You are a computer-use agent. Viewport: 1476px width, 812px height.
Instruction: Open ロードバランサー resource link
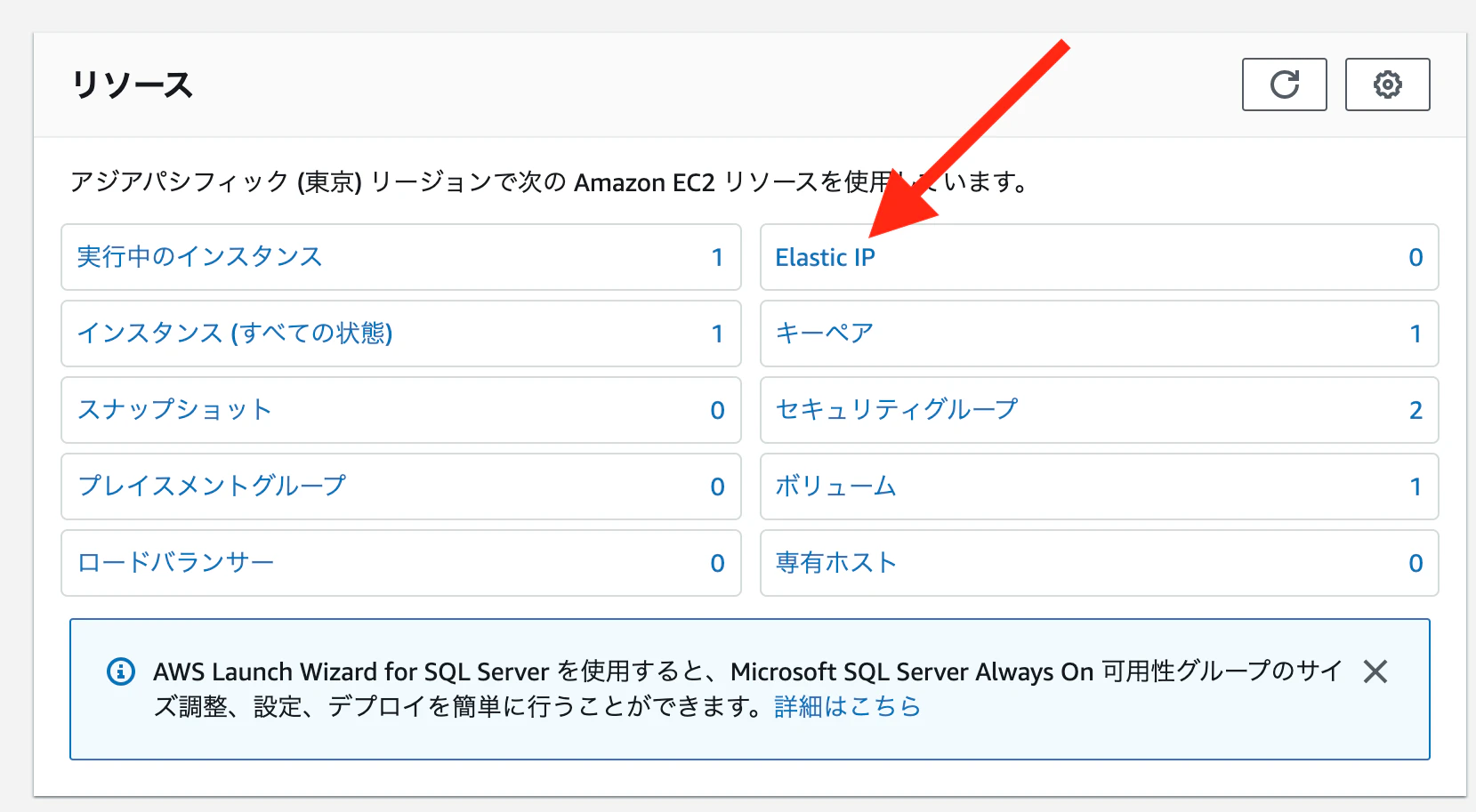point(175,563)
